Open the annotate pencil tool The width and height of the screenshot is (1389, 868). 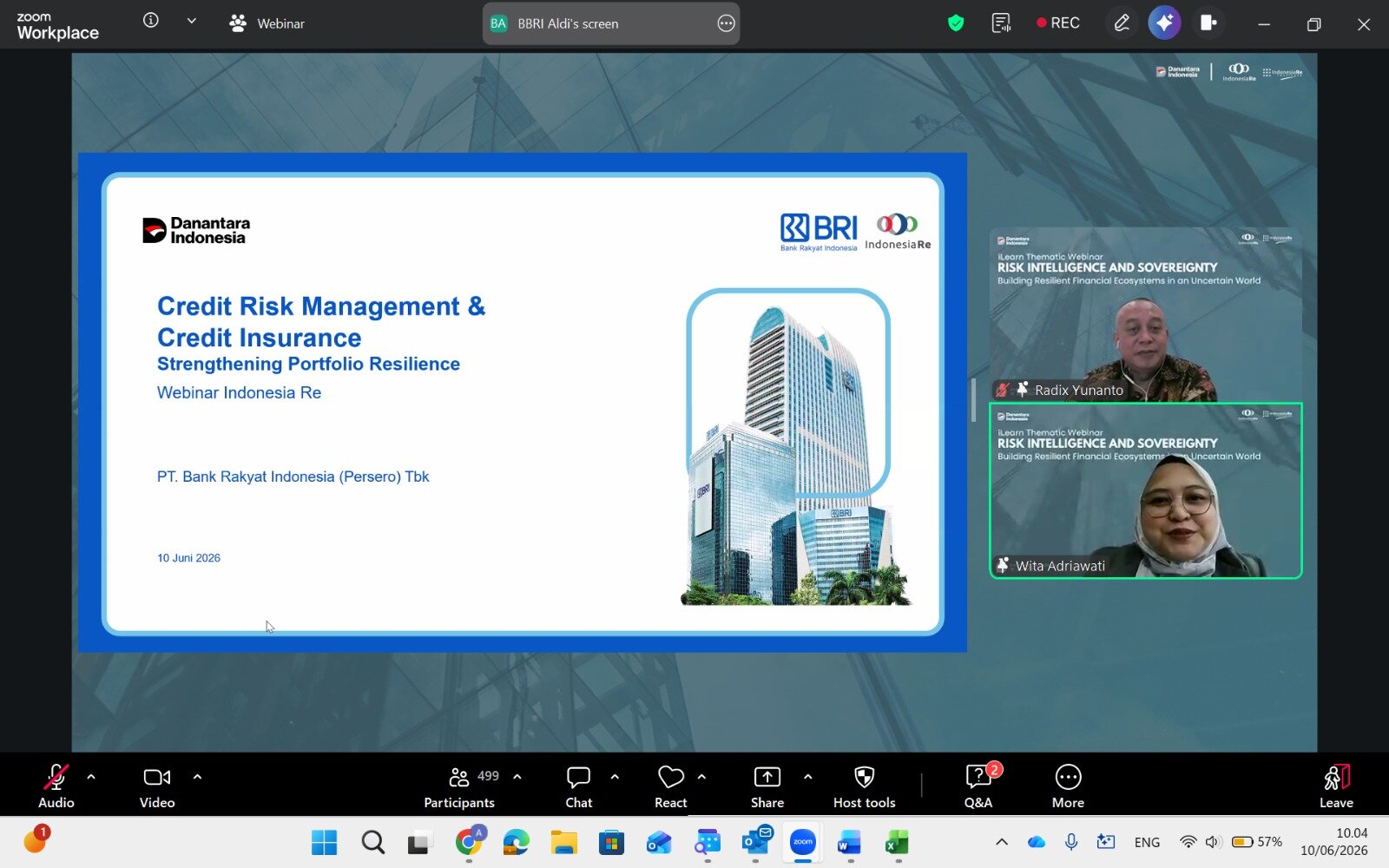tap(1122, 23)
